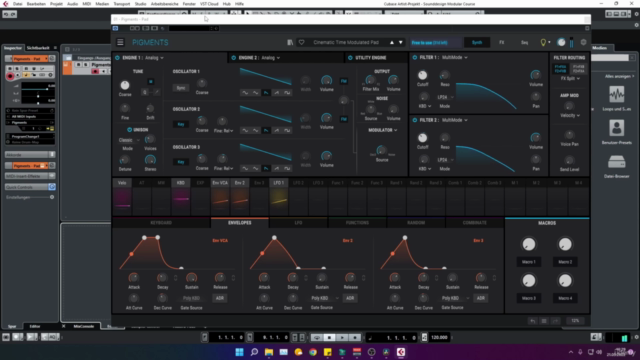Screen dimensions: 640x360
Task: Toggle Unison power button
Action: tap(129, 130)
